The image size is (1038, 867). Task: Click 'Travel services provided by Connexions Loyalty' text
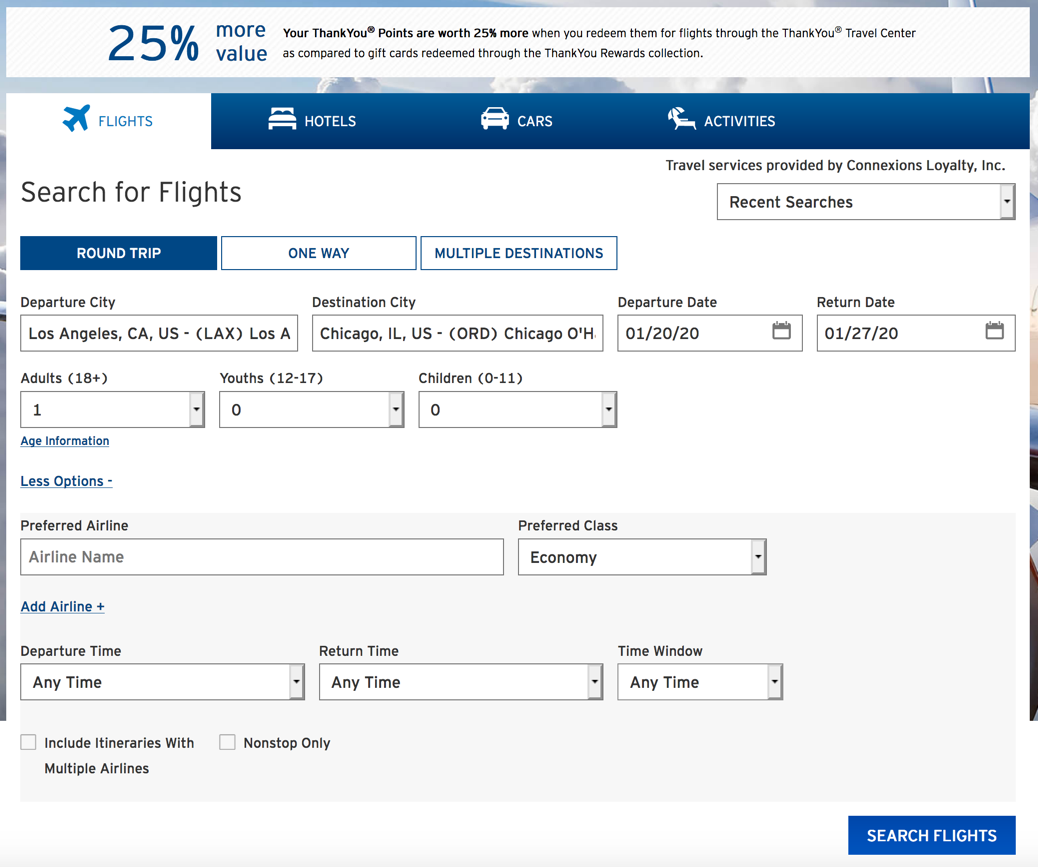click(x=835, y=165)
